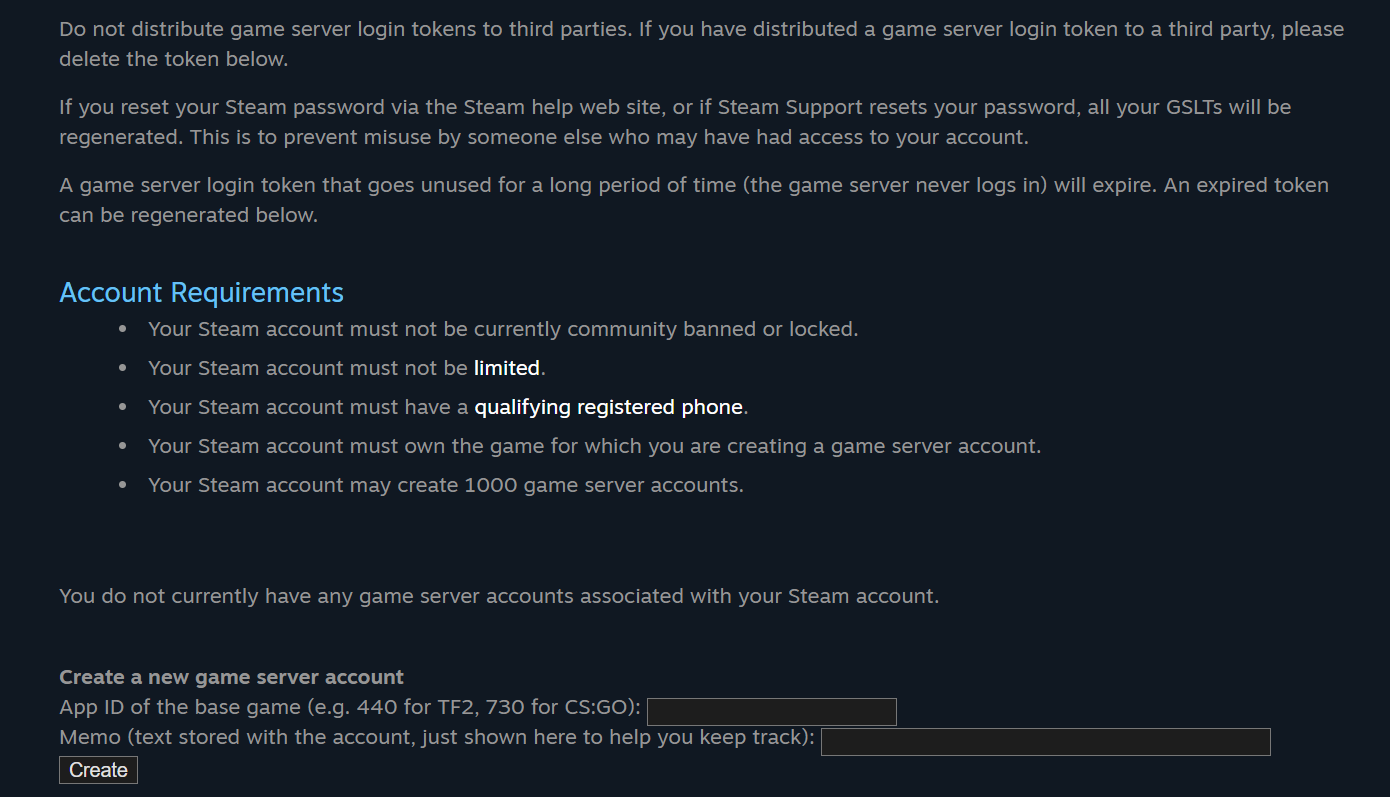Click the Memo description label text
1390x797 pixels.
pos(437,737)
